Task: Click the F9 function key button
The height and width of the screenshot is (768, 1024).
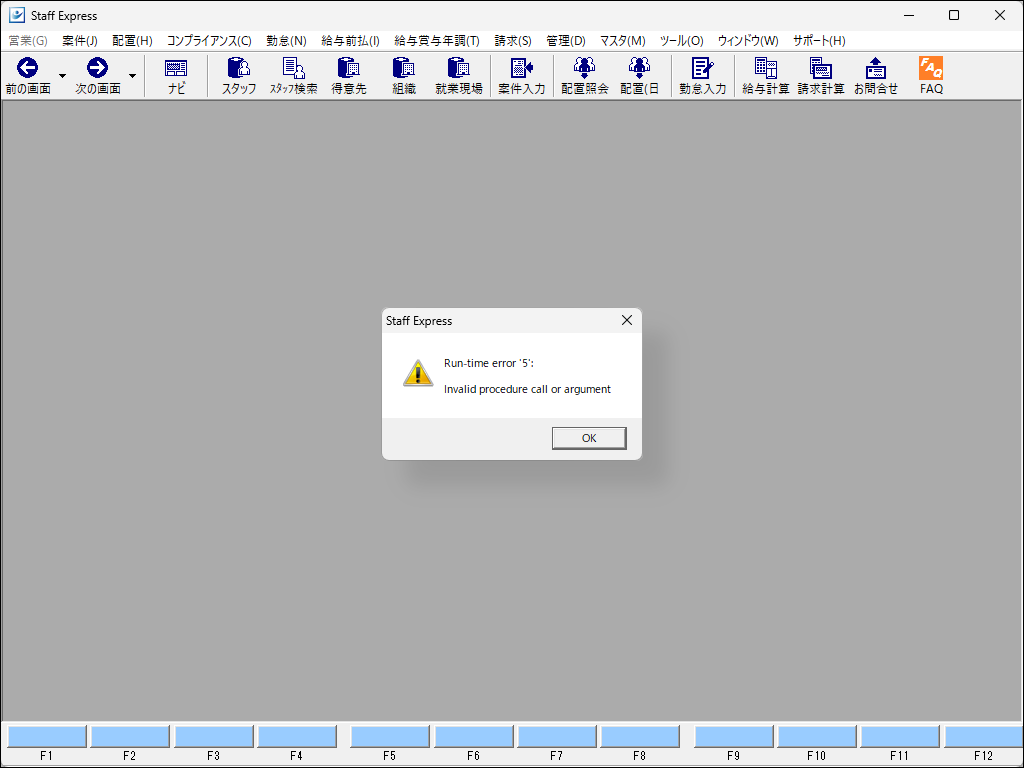Action: (733, 737)
